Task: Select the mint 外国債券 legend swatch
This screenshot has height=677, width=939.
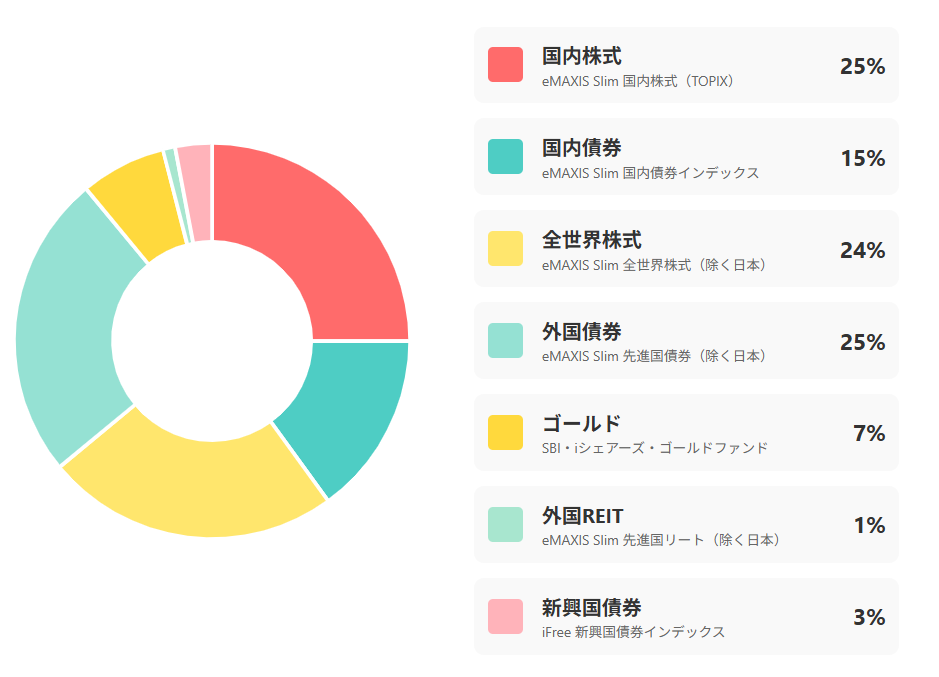Action: [505, 341]
